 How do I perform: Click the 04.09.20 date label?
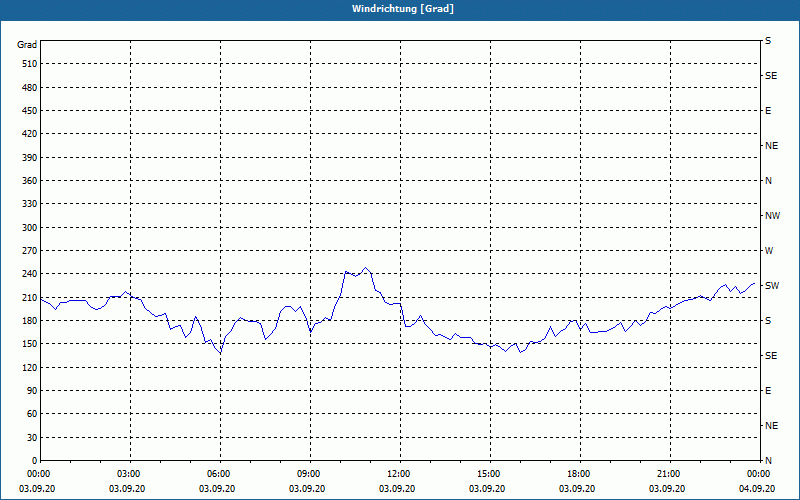(757, 489)
